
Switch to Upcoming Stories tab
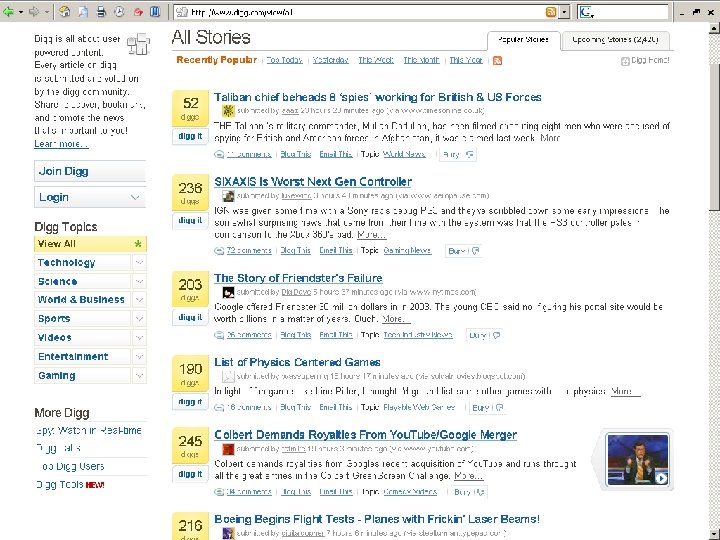tap(615, 40)
